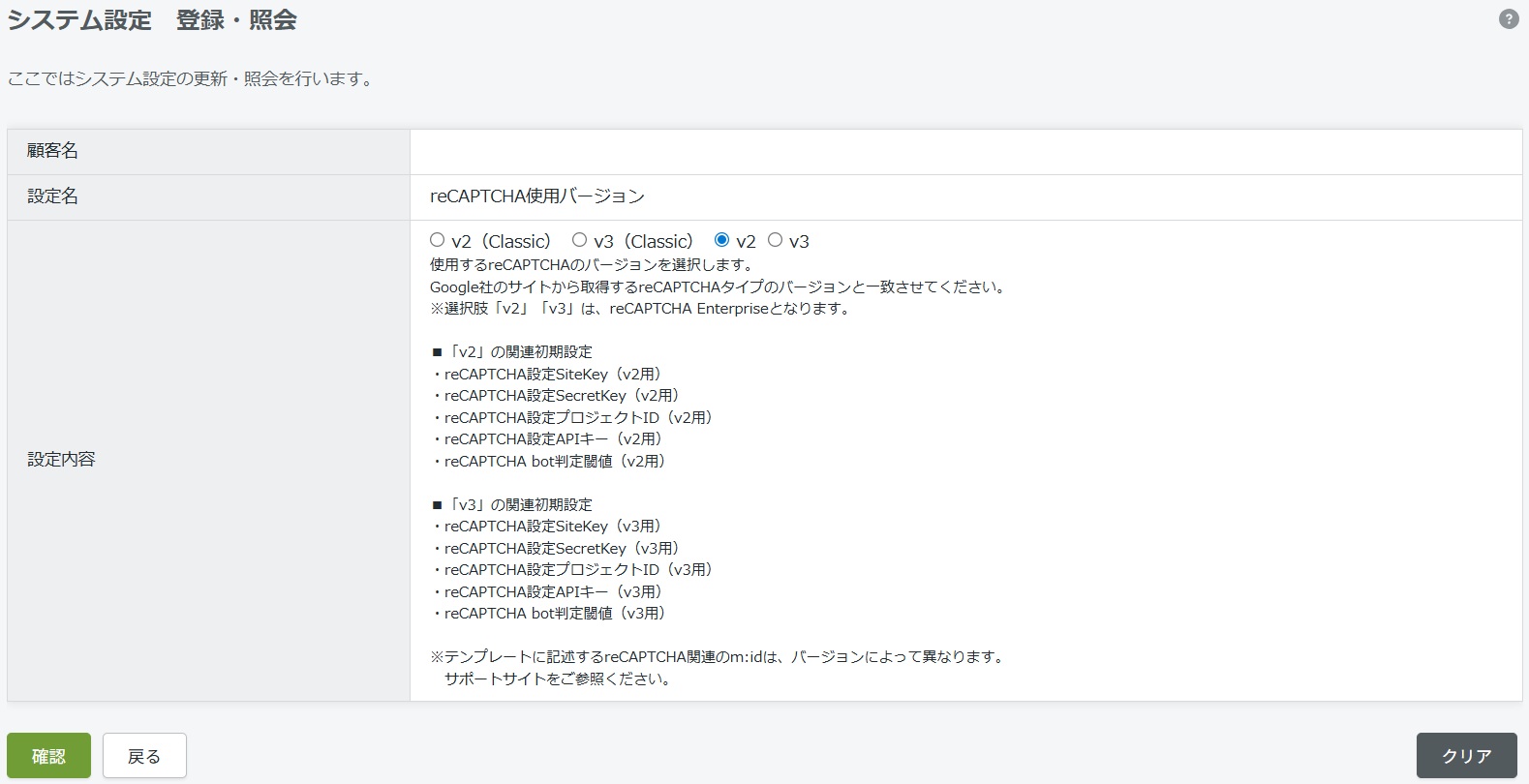Pick the plain v3 radio option
The image size is (1529, 784).
[775, 240]
